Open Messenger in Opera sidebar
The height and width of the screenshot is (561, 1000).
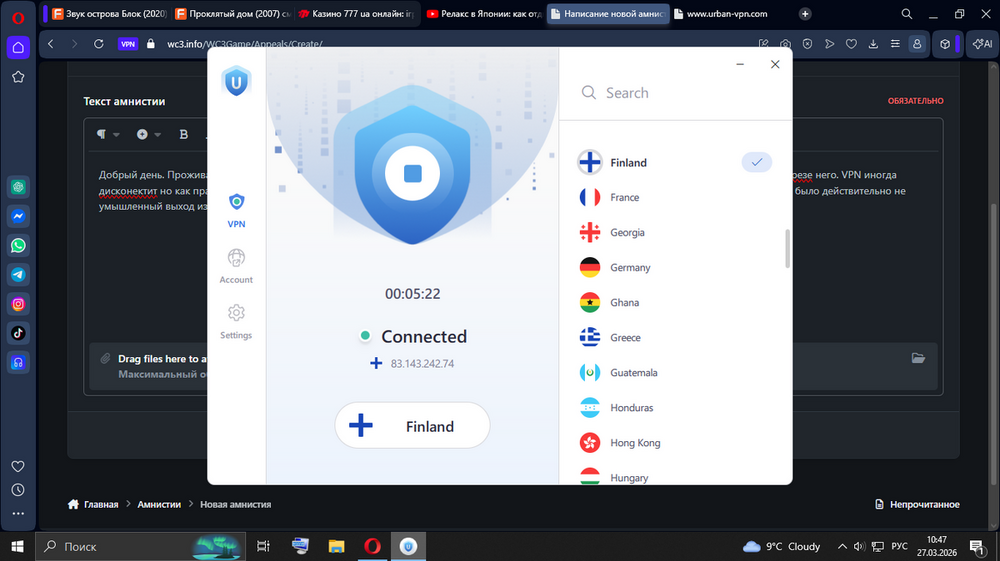coord(18,216)
